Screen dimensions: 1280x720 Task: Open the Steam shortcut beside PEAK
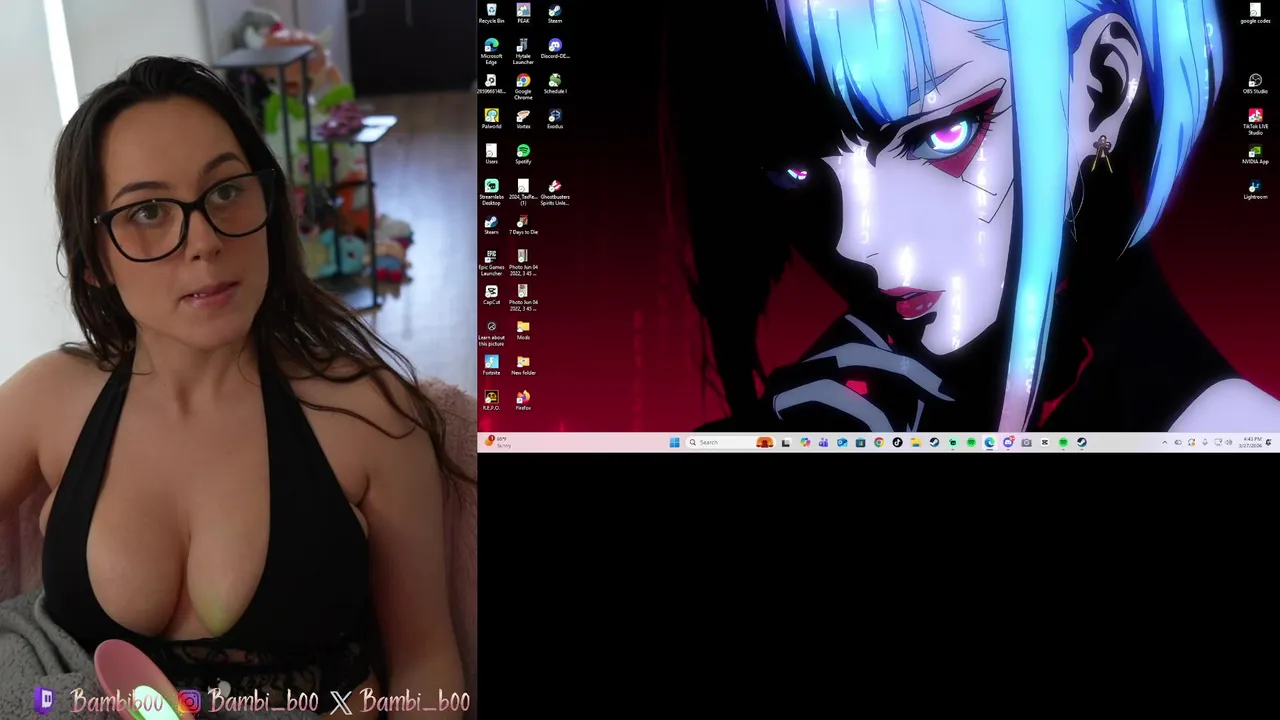coord(555,13)
